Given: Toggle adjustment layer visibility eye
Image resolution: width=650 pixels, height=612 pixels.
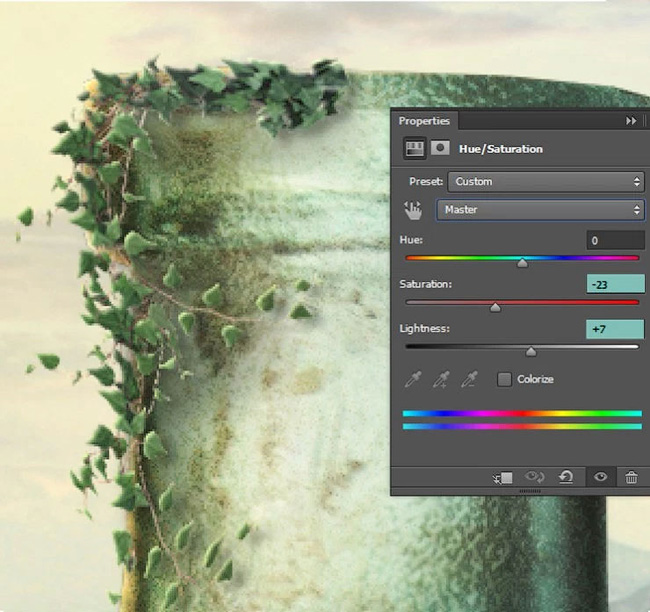Looking at the screenshot, I should pos(600,477).
